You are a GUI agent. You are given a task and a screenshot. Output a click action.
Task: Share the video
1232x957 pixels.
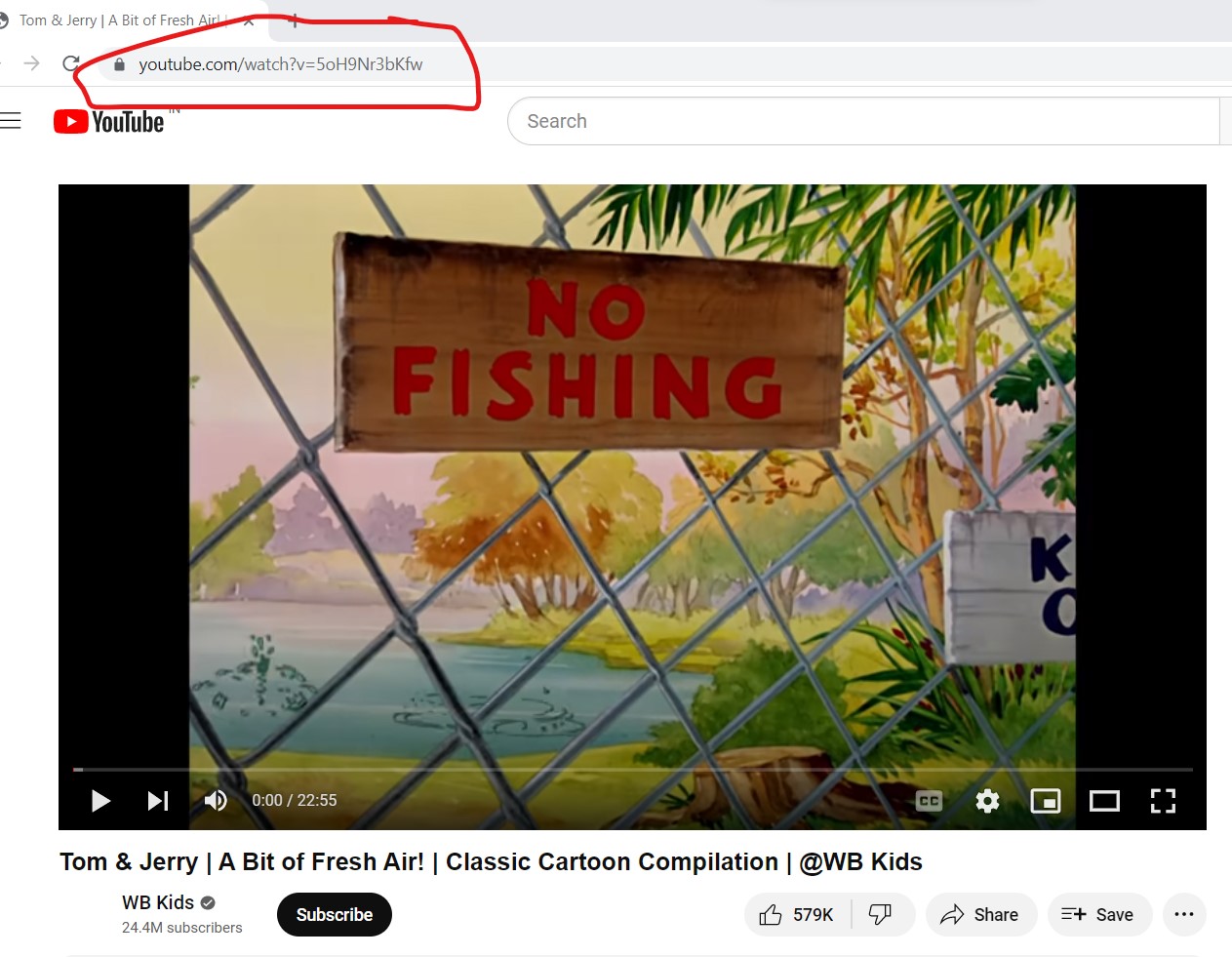tap(980, 914)
